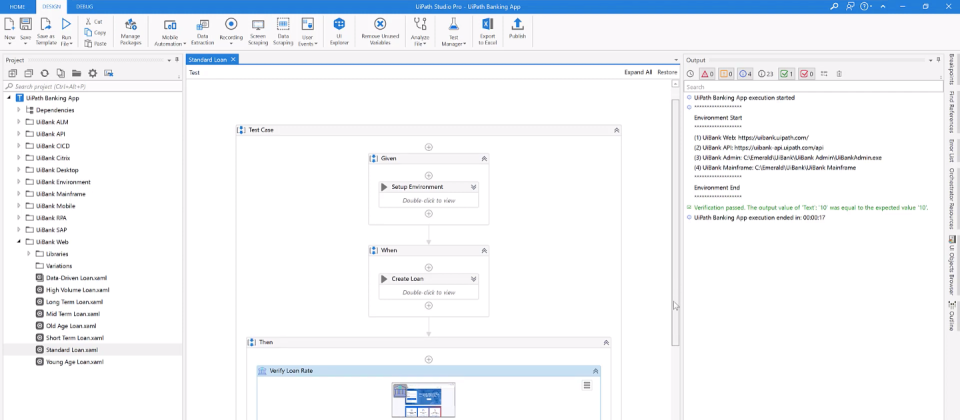Click Expand All in designer
960x420 pixels.
coord(638,72)
